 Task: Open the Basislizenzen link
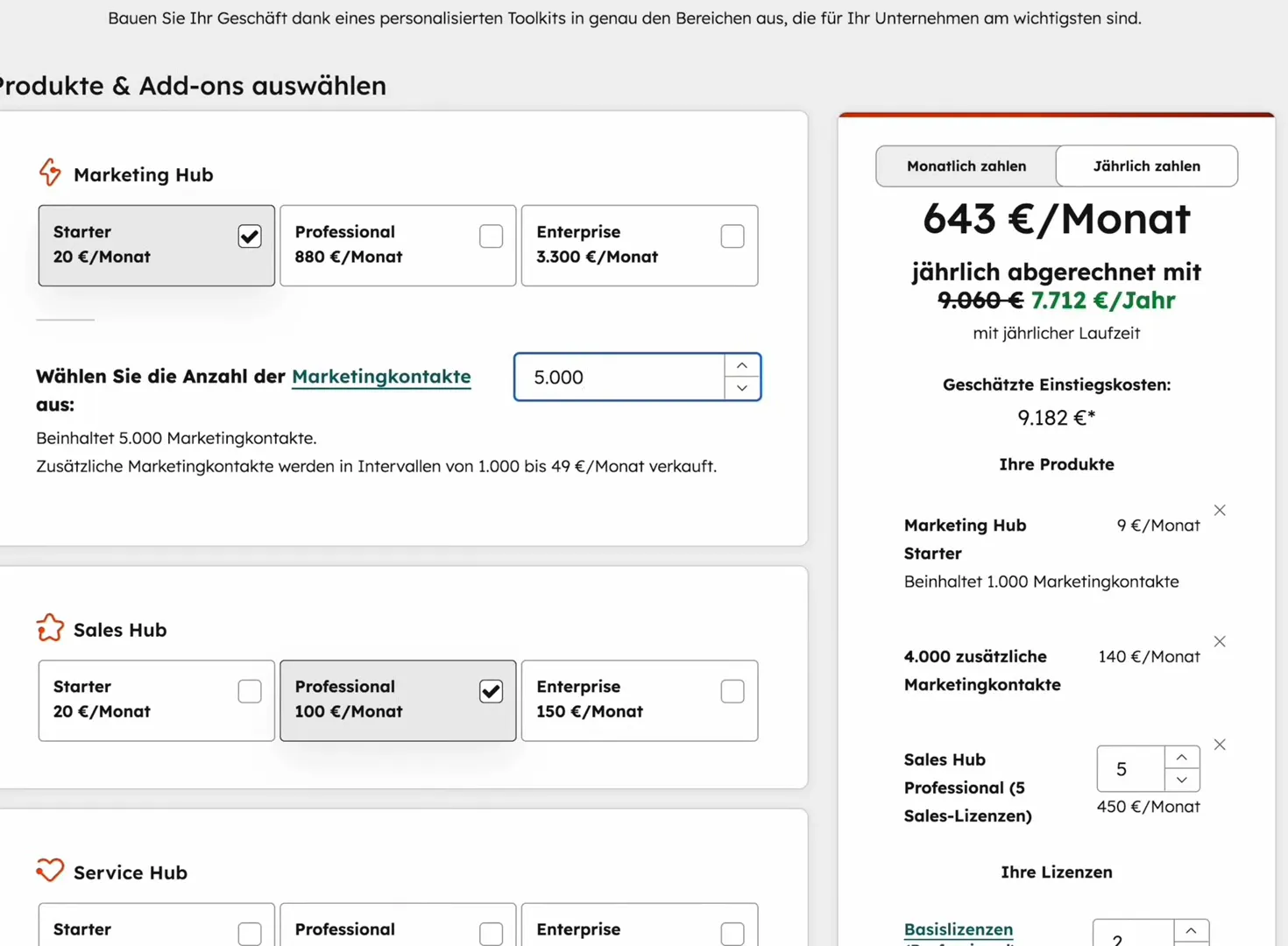tap(959, 929)
